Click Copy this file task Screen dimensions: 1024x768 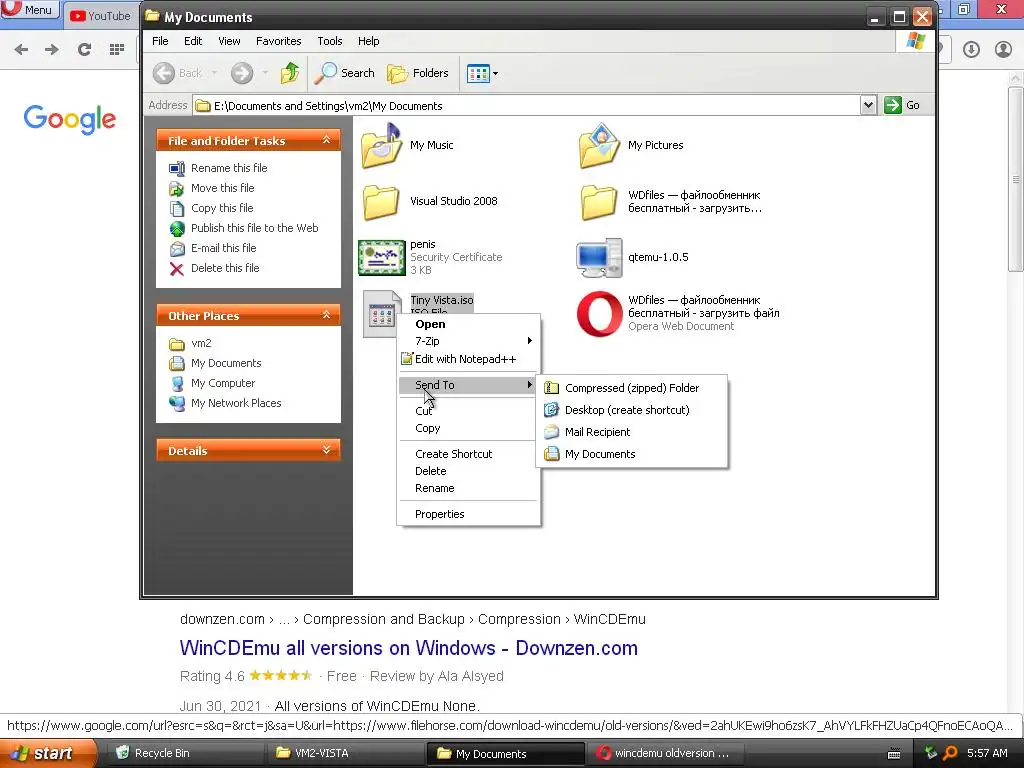(222, 208)
